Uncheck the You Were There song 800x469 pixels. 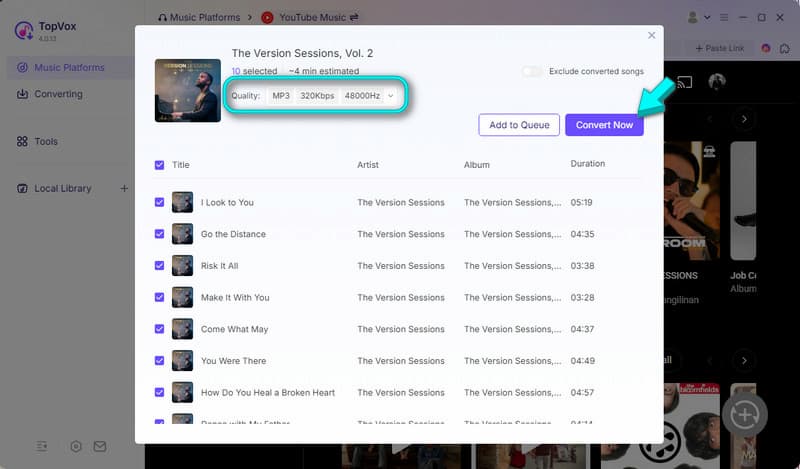click(159, 360)
